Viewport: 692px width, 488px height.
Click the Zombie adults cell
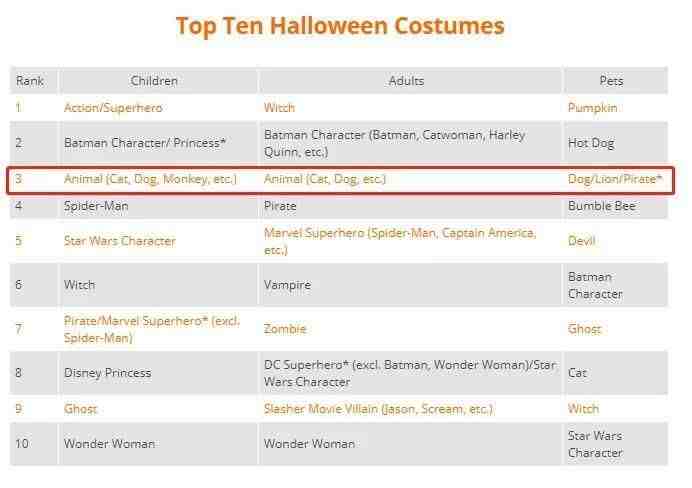pyautogui.click(x=285, y=329)
